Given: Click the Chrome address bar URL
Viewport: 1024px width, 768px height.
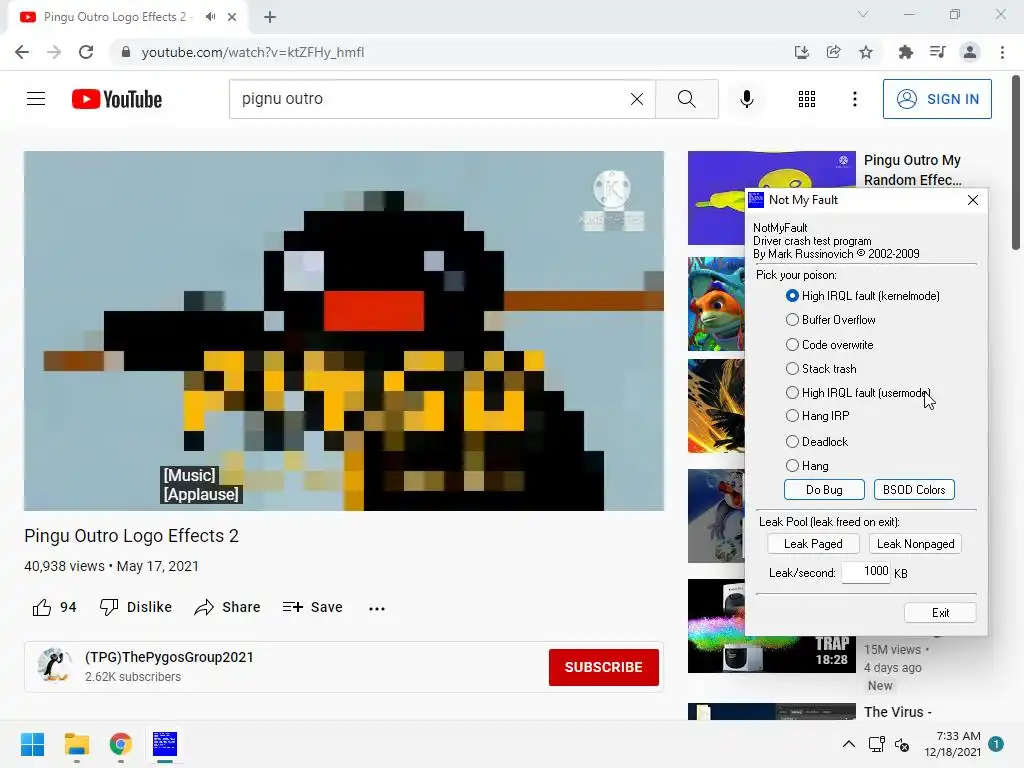Looking at the screenshot, I should click(x=253, y=52).
